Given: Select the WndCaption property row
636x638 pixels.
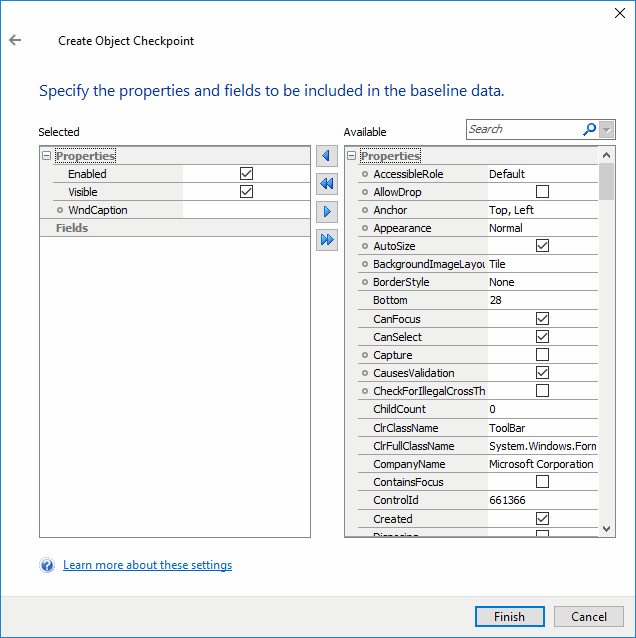Looking at the screenshot, I should click(x=98, y=210).
